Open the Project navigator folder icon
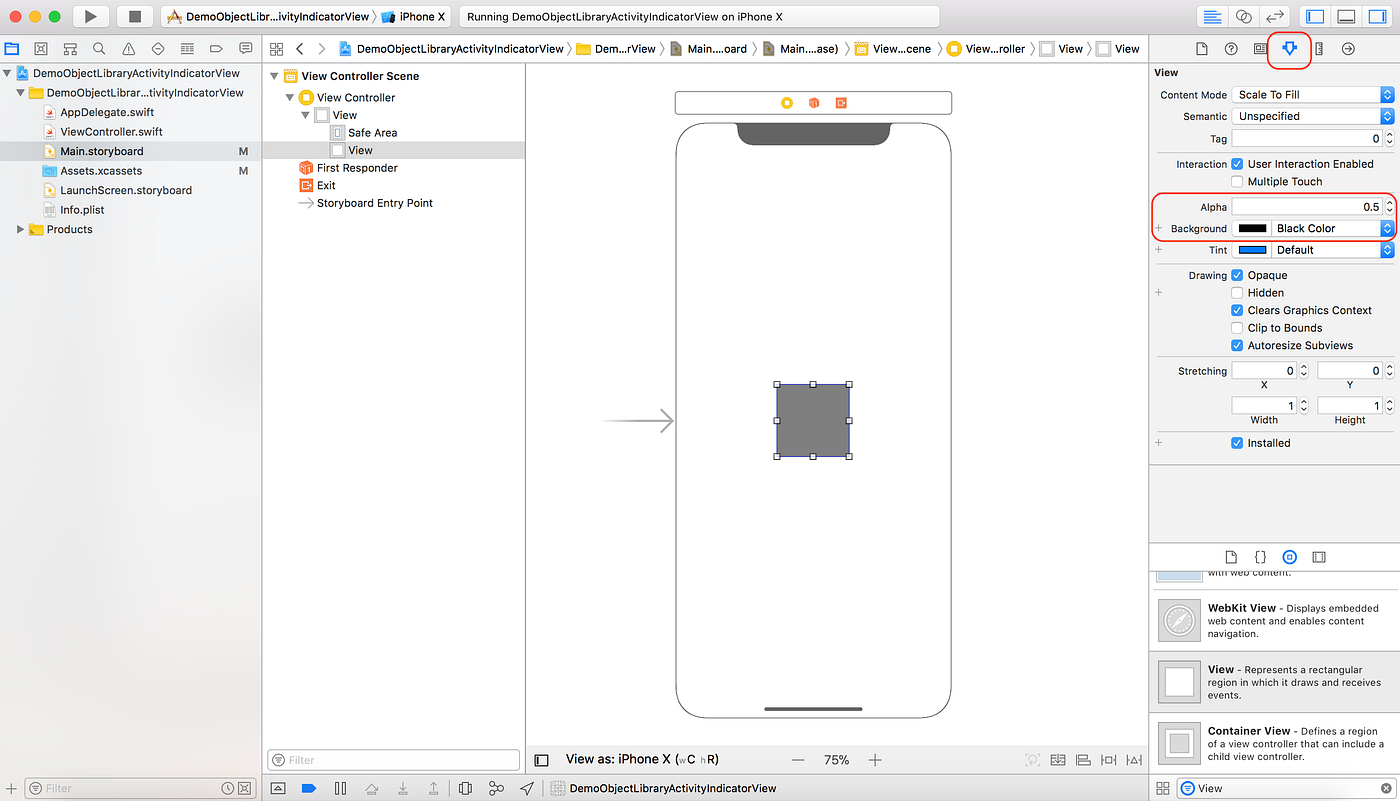The image size is (1400, 801). click(x=12, y=48)
